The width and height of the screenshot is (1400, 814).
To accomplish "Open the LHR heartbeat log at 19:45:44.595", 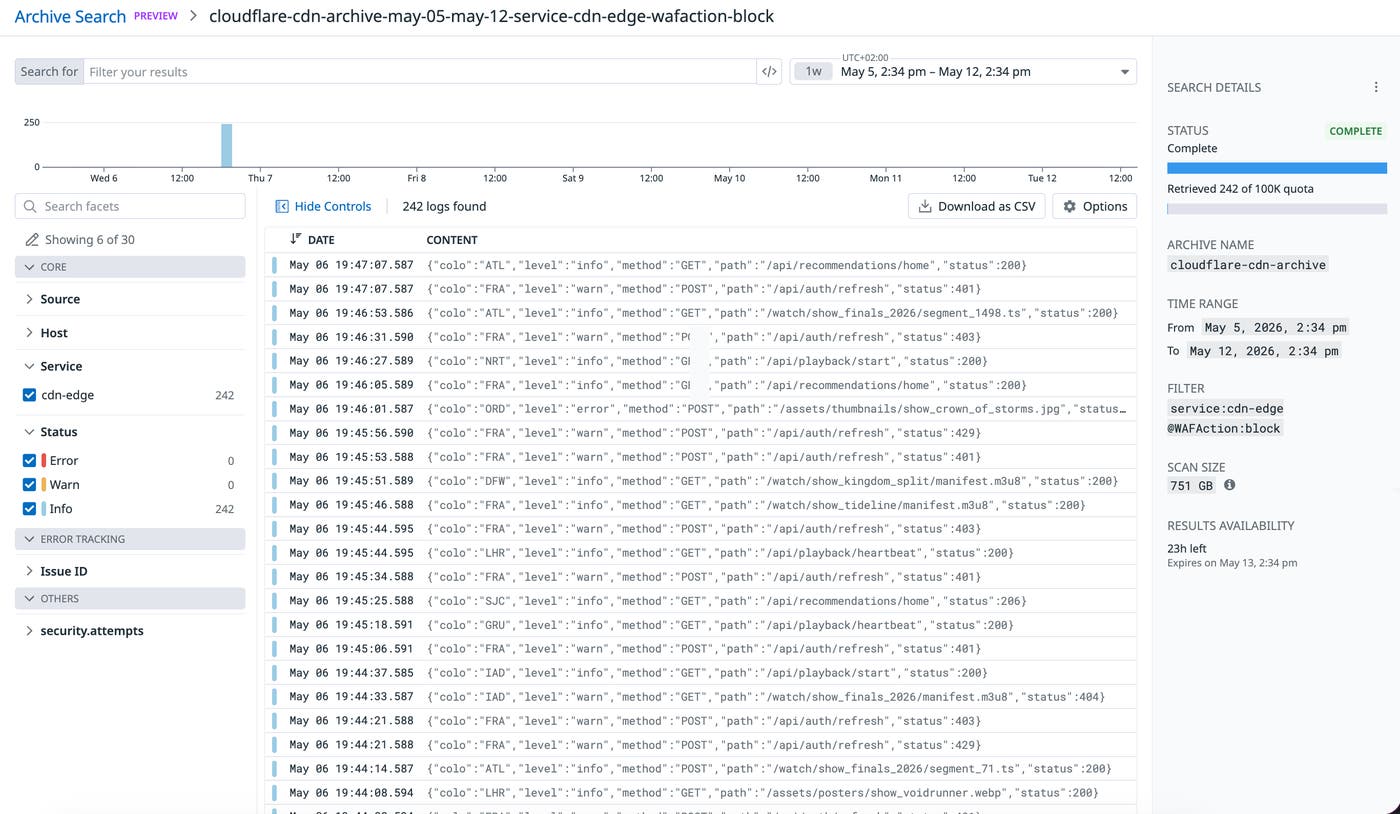I will pyautogui.click(x=700, y=553).
